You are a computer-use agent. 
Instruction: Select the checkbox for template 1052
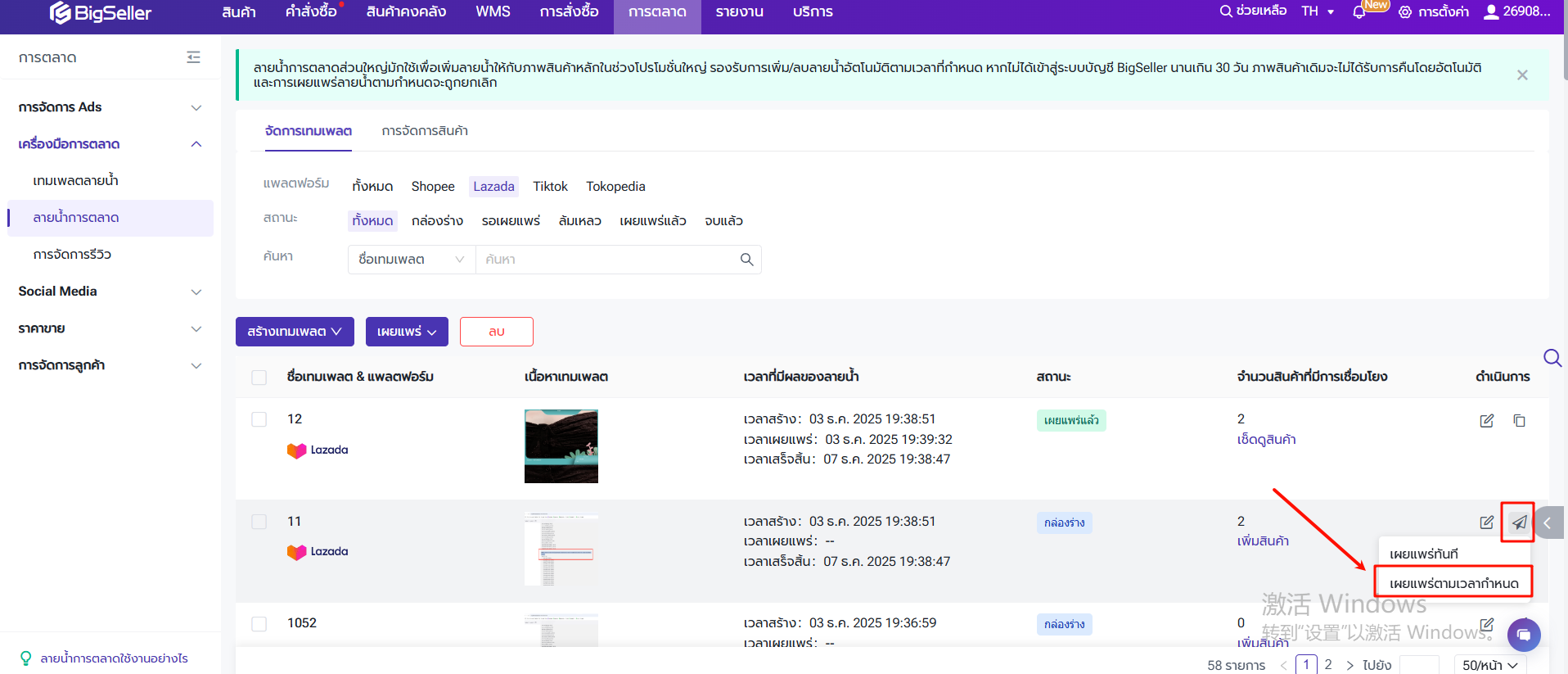(x=259, y=624)
